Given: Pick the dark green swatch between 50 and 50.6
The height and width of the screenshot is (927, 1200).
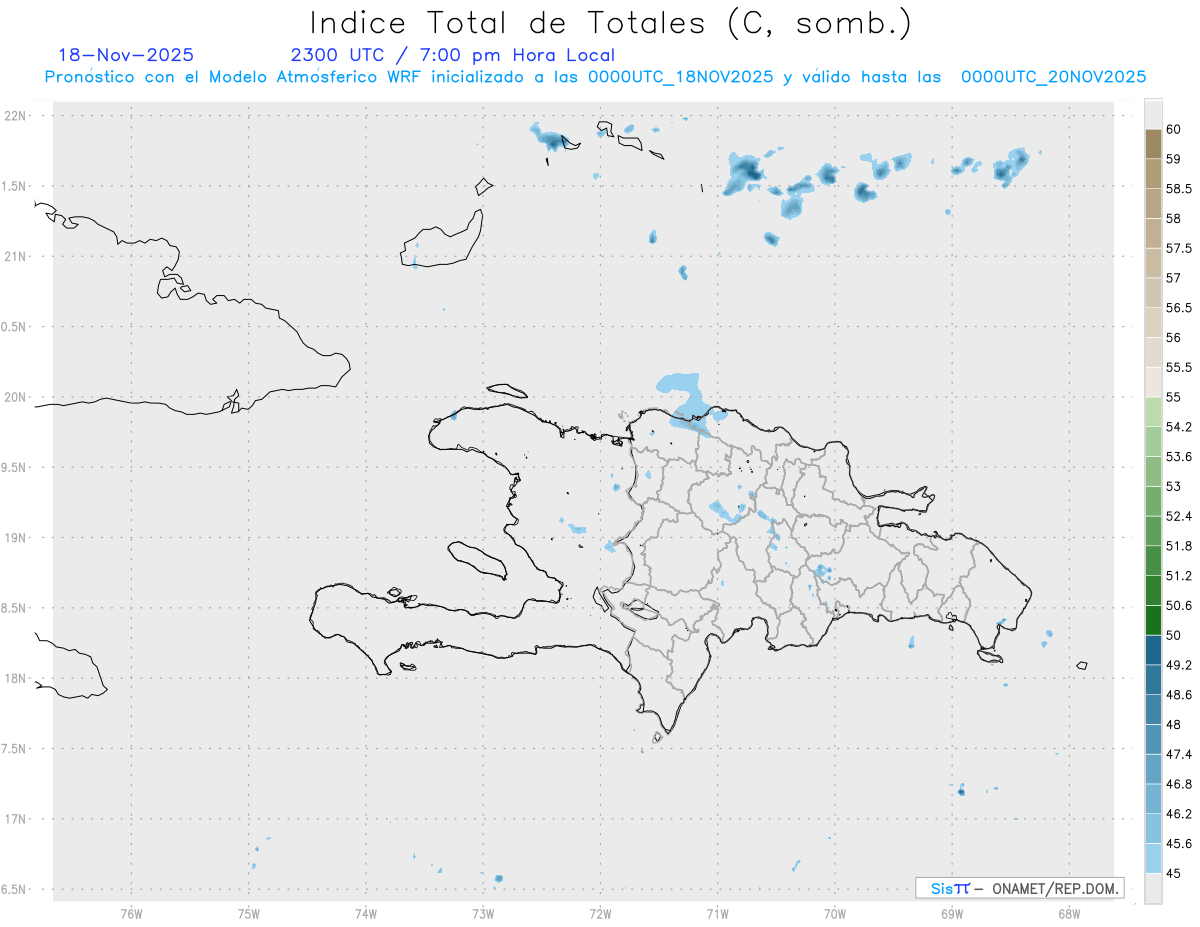Looking at the screenshot, I should pyautogui.click(x=1154, y=620).
